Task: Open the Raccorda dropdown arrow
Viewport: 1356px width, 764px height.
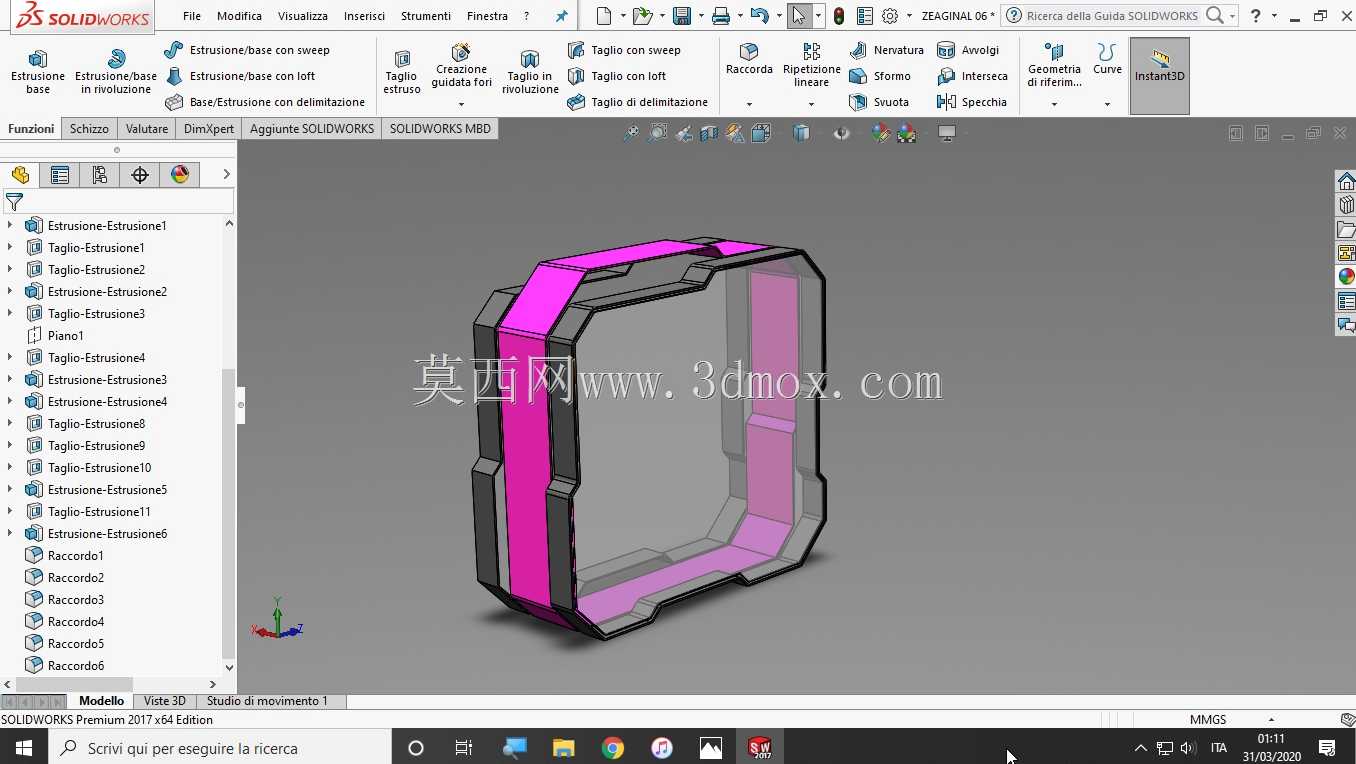Action: (749, 104)
